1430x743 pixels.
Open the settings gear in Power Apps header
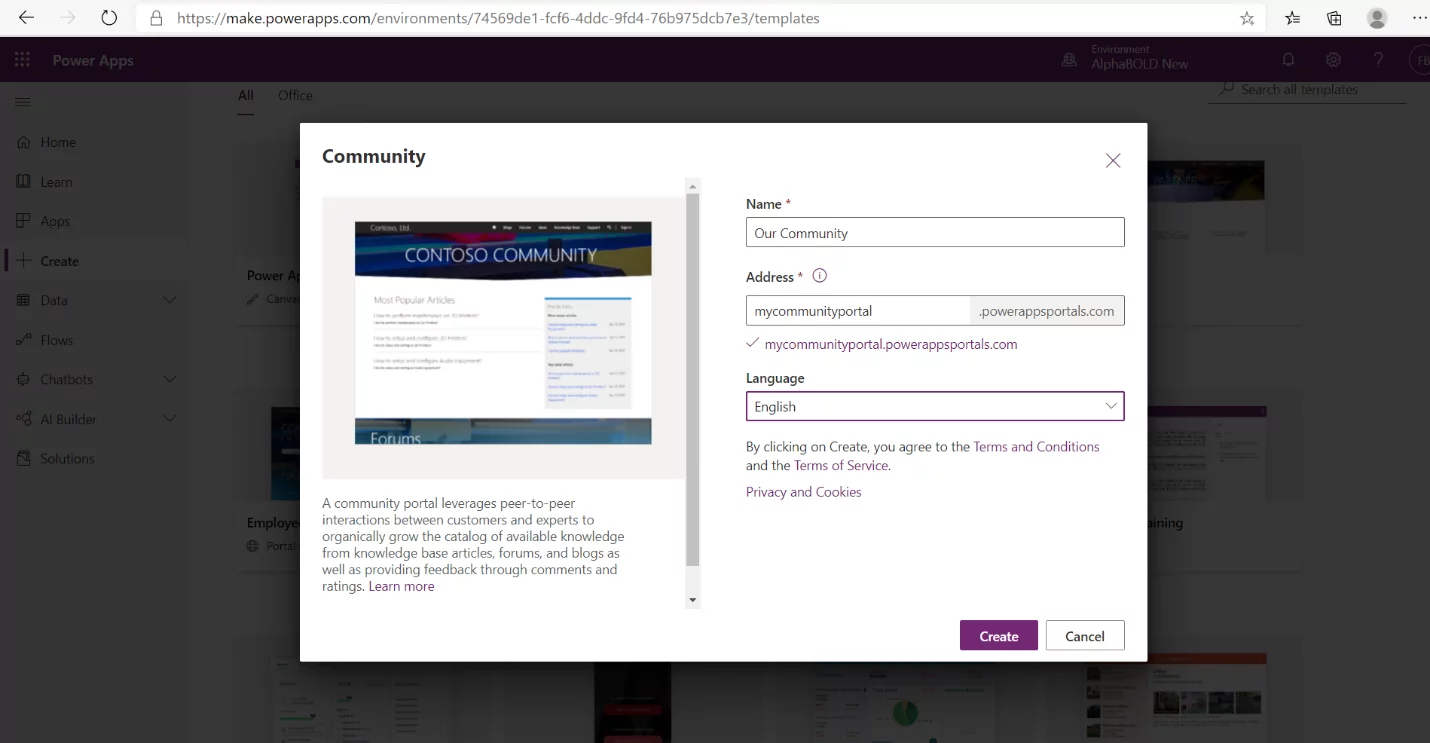[x=1334, y=60]
